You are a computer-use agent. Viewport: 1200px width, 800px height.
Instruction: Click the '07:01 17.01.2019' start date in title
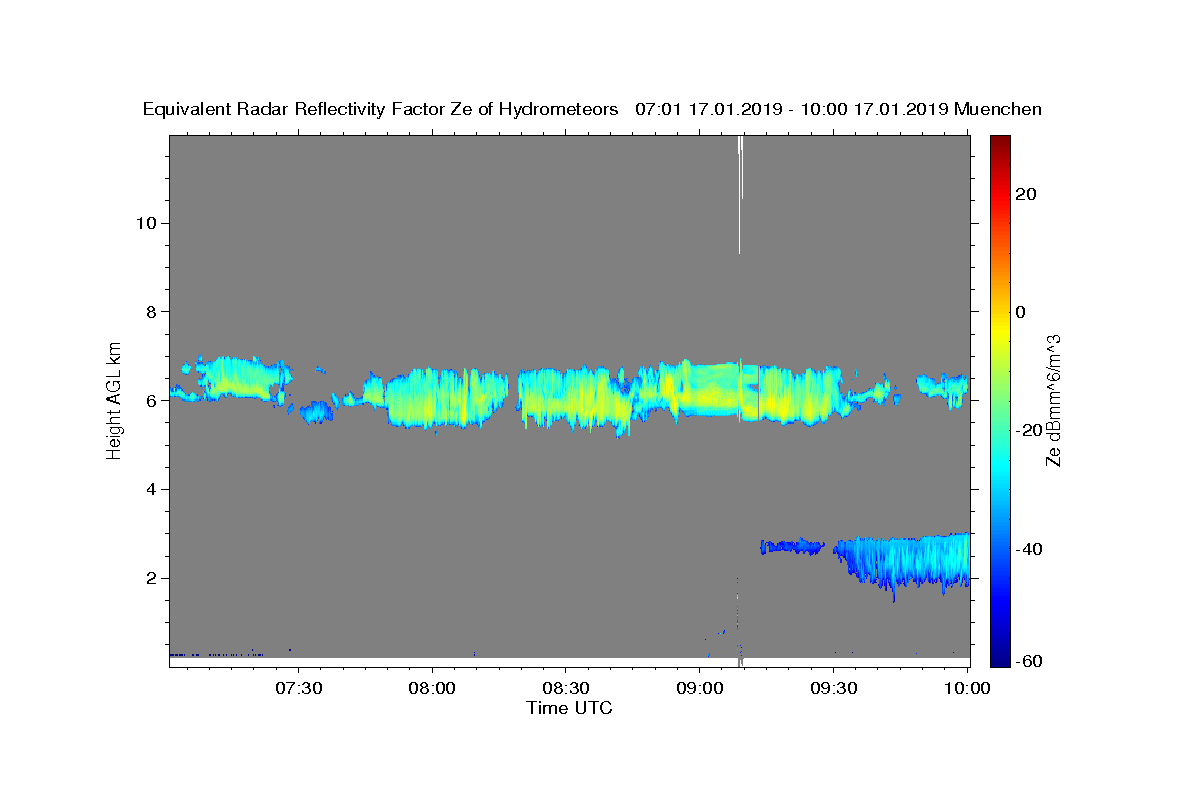[707, 109]
